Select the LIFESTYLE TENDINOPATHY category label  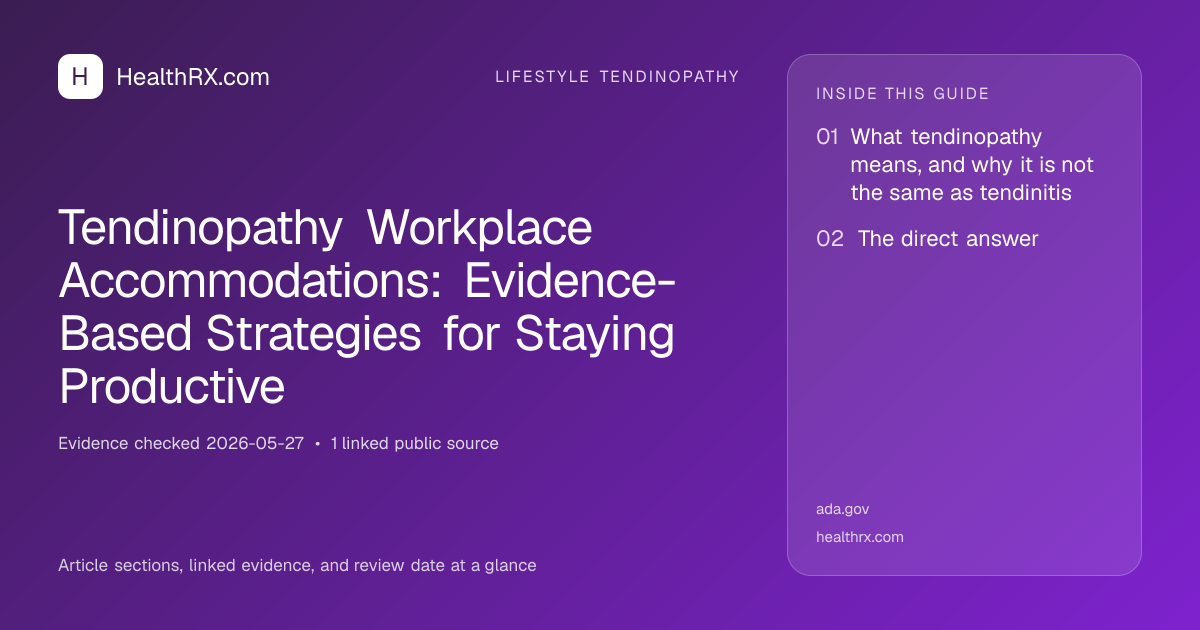tap(617, 77)
